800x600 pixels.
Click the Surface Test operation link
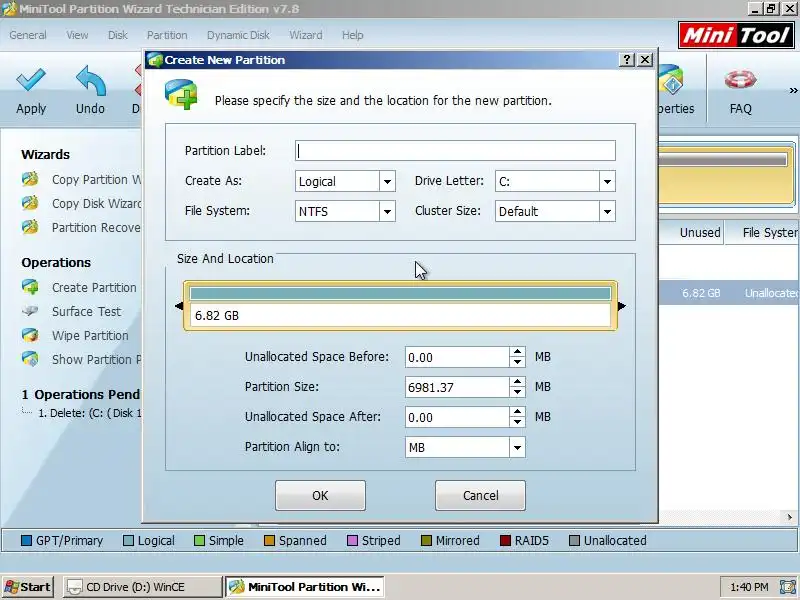click(86, 311)
